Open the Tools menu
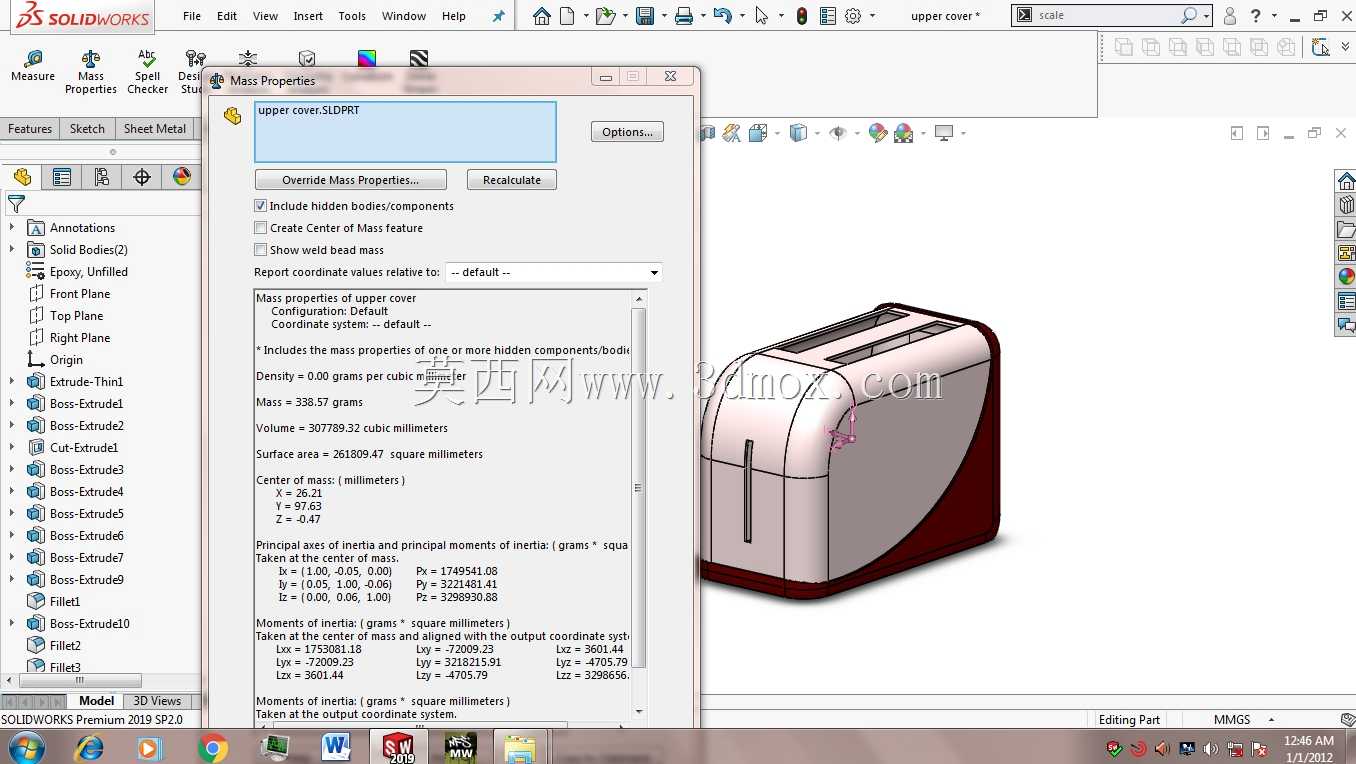Viewport: 1356px width, 764px height. tap(352, 16)
